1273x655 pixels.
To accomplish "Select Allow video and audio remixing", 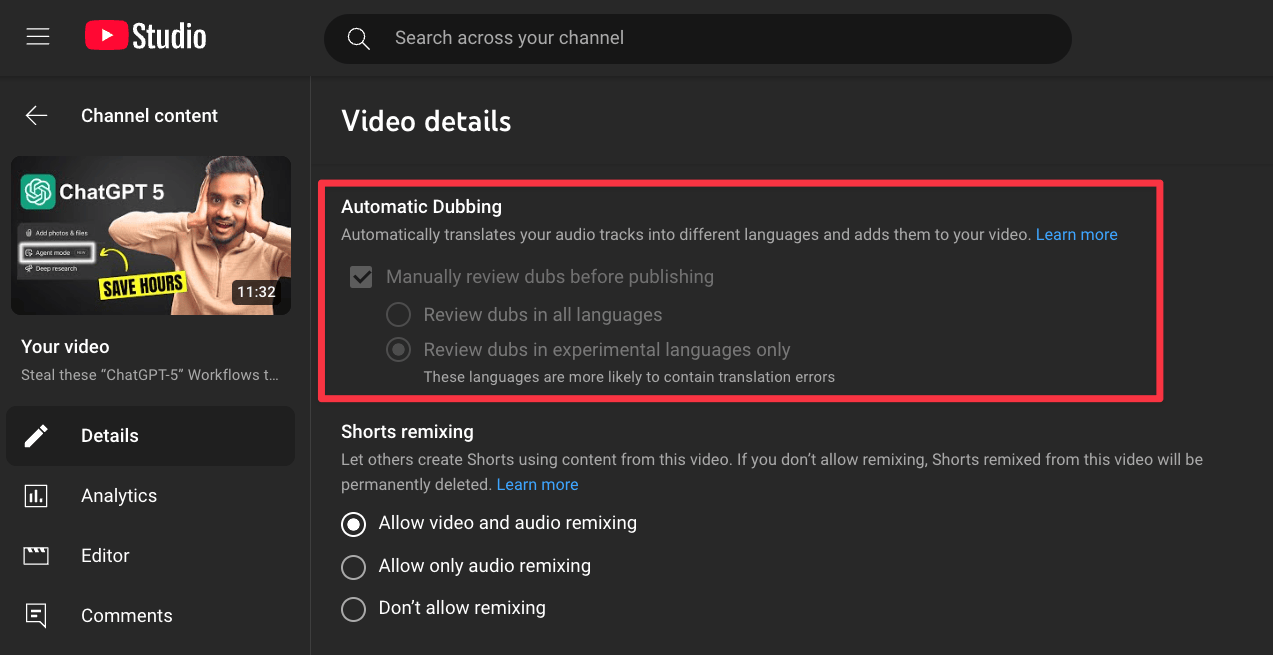I will click(x=353, y=523).
